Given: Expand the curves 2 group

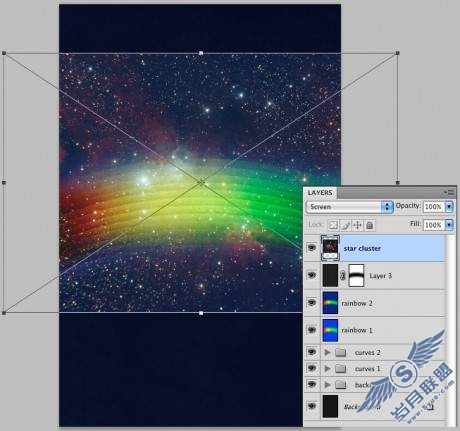Looking at the screenshot, I should coord(327,352).
